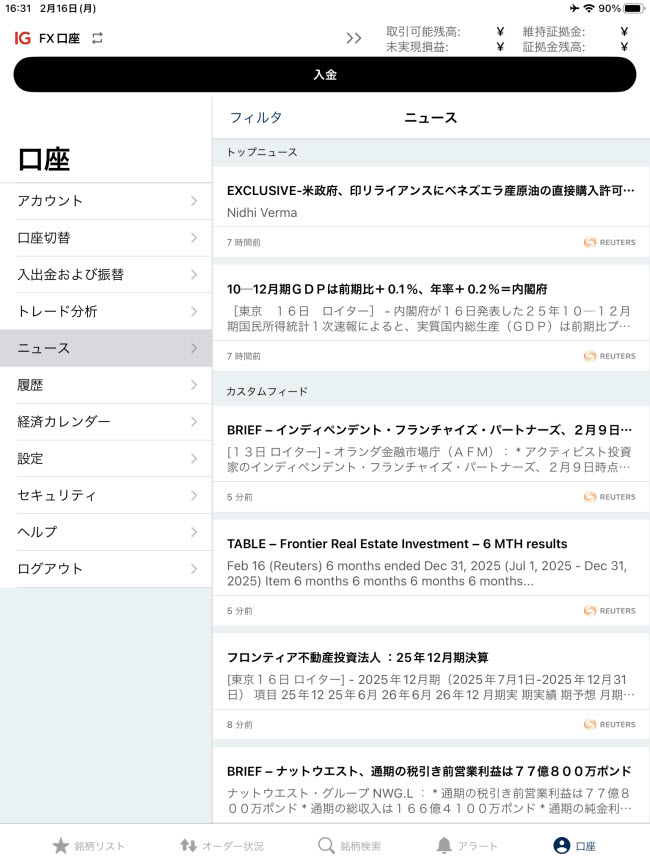
Task: Click the Nidhi Verma author name
Action: pyautogui.click(x=262, y=213)
